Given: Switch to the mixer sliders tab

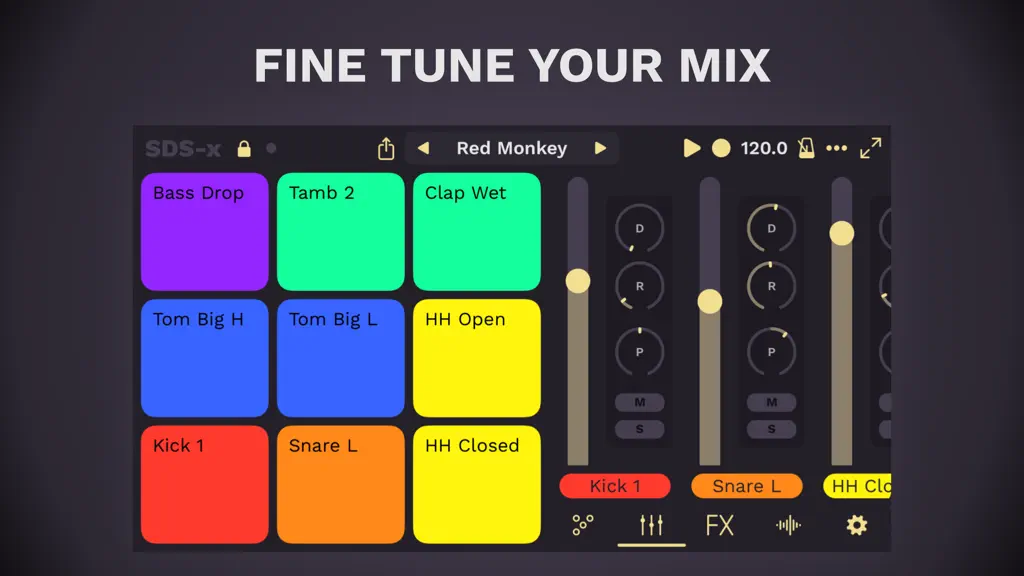Looking at the screenshot, I should click(651, 525).
